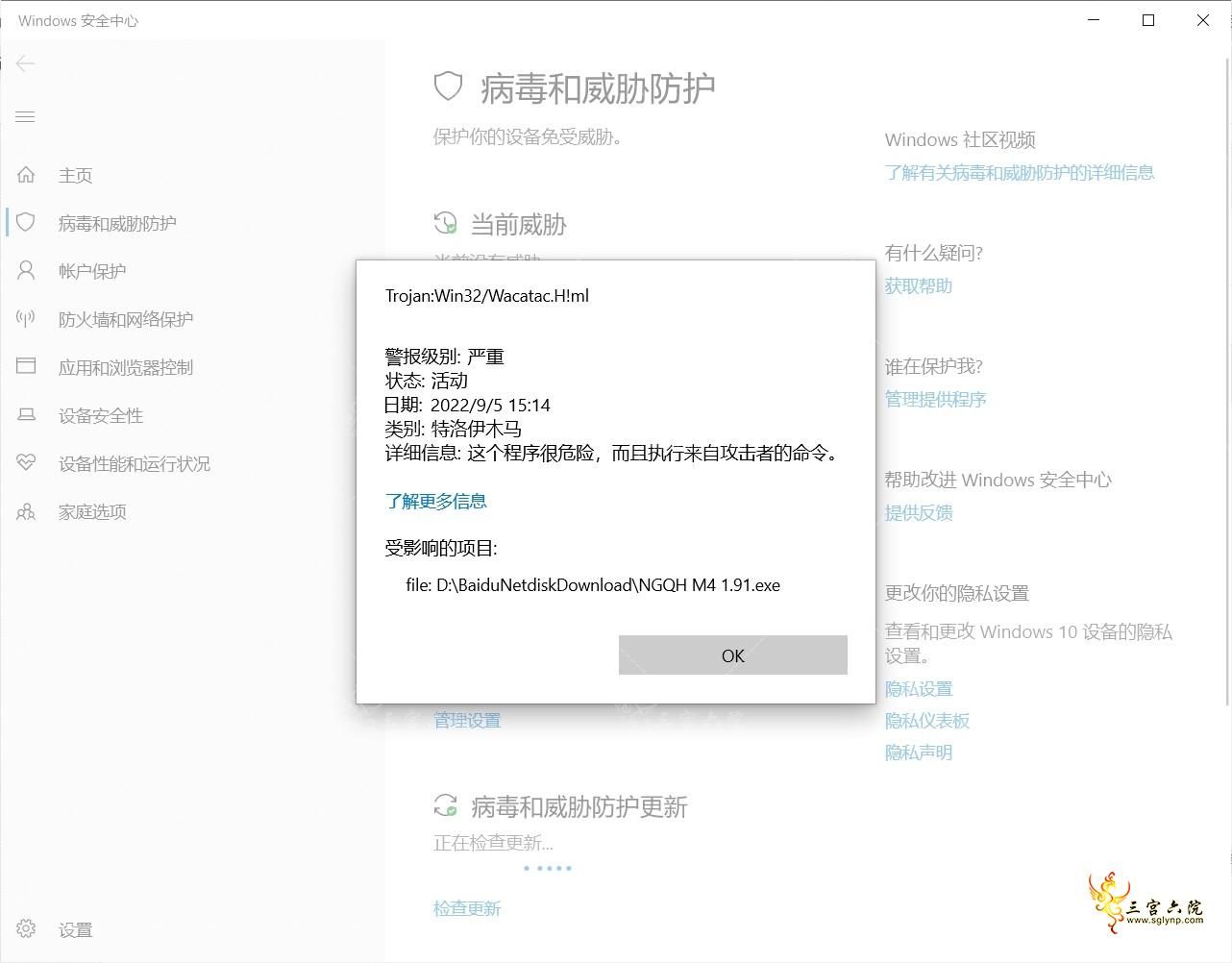Select 病毒和威胁防护 sidebar item
The height and width of the screenshot is (963, 1232).
[117, 223]
